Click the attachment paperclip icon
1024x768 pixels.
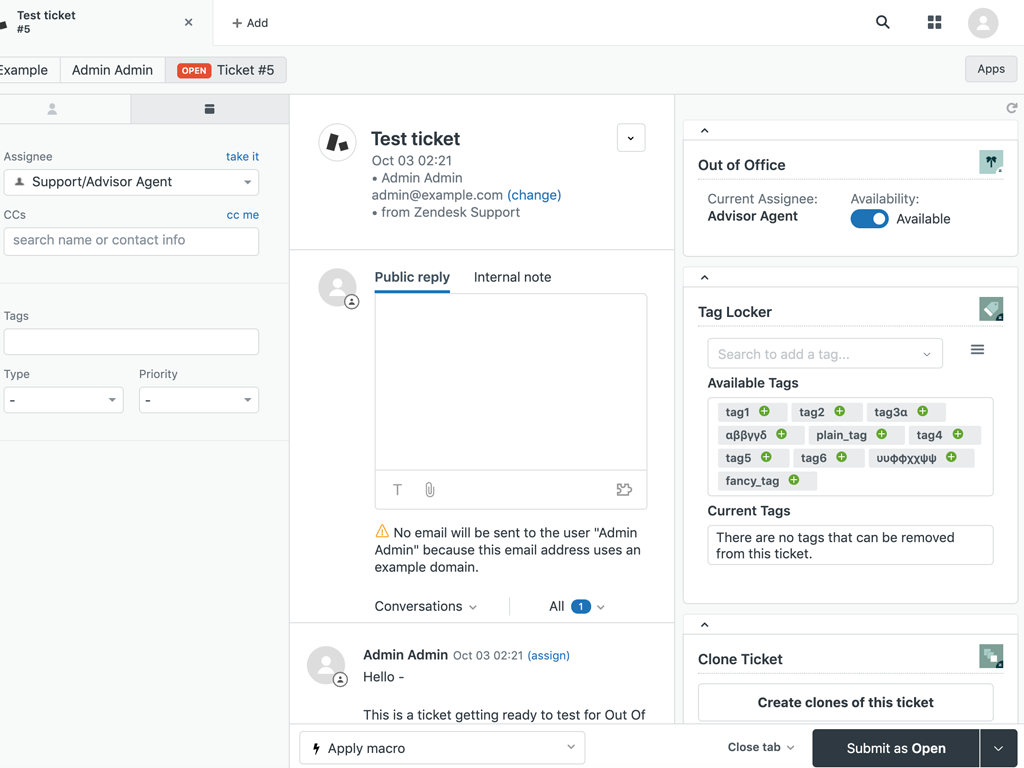[430, 490]
